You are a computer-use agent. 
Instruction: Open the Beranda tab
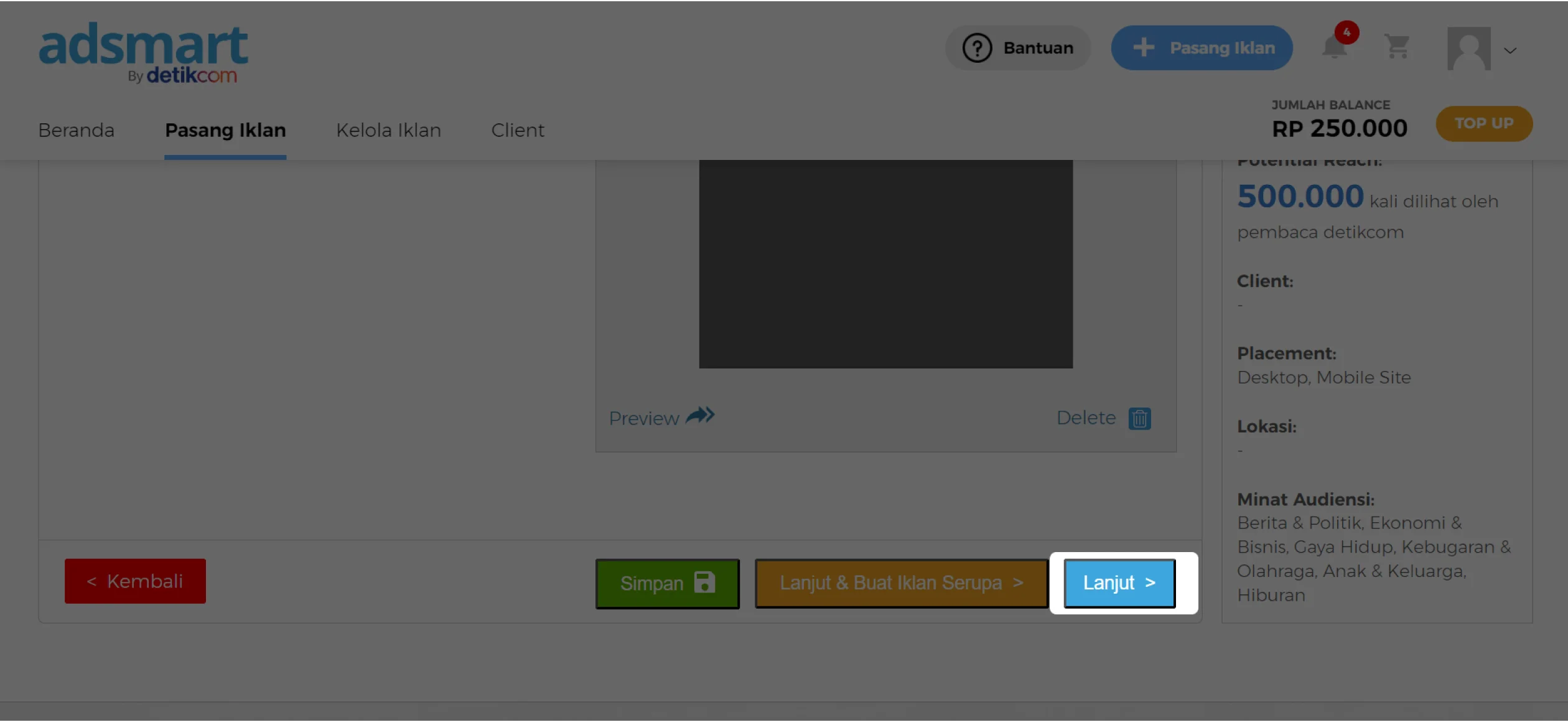tap(76, 130)
